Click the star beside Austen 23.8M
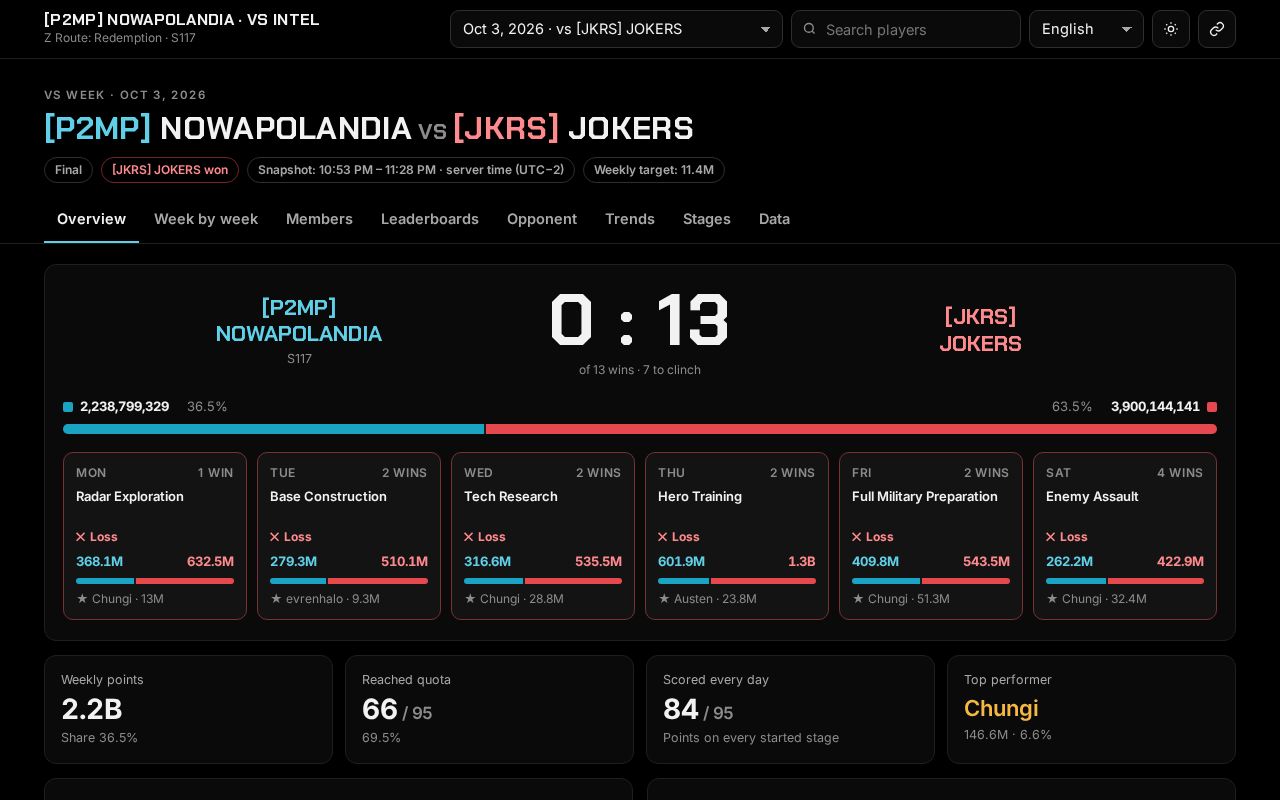The width and height of the screenshot is (1280, 800). point(664,599)
